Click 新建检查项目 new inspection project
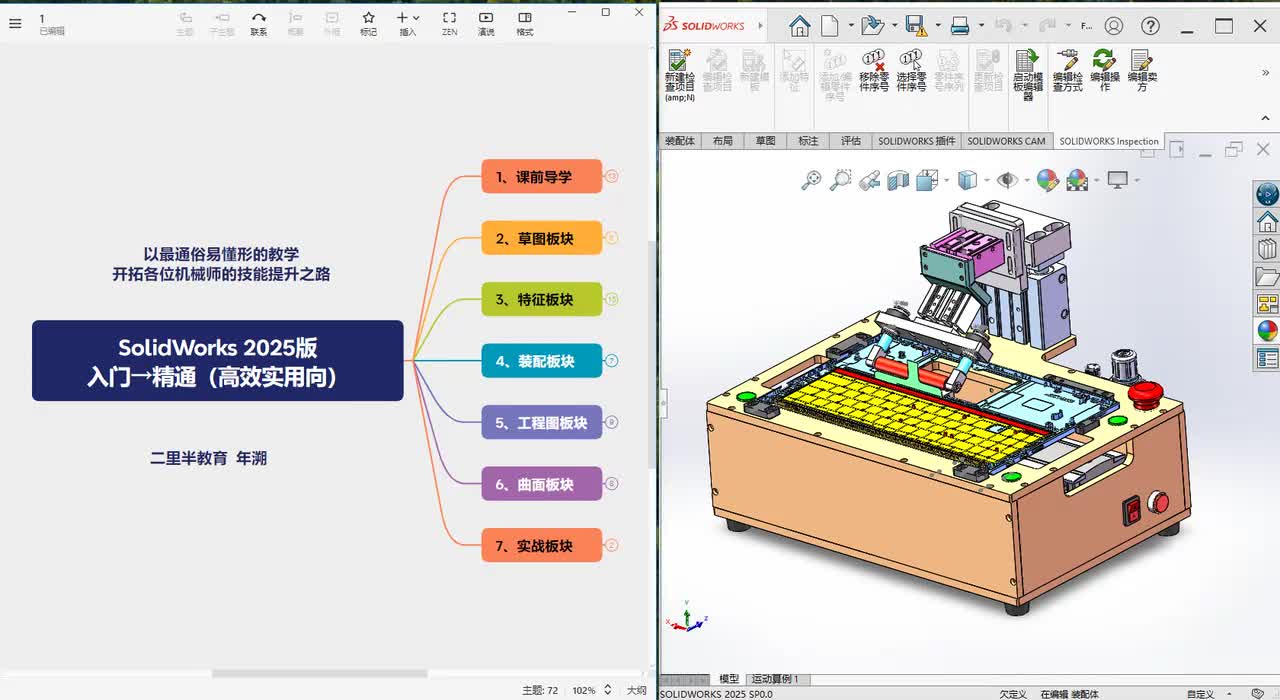Image resolution: width=1280 pixels, height=700 pixels. (680, 75)
